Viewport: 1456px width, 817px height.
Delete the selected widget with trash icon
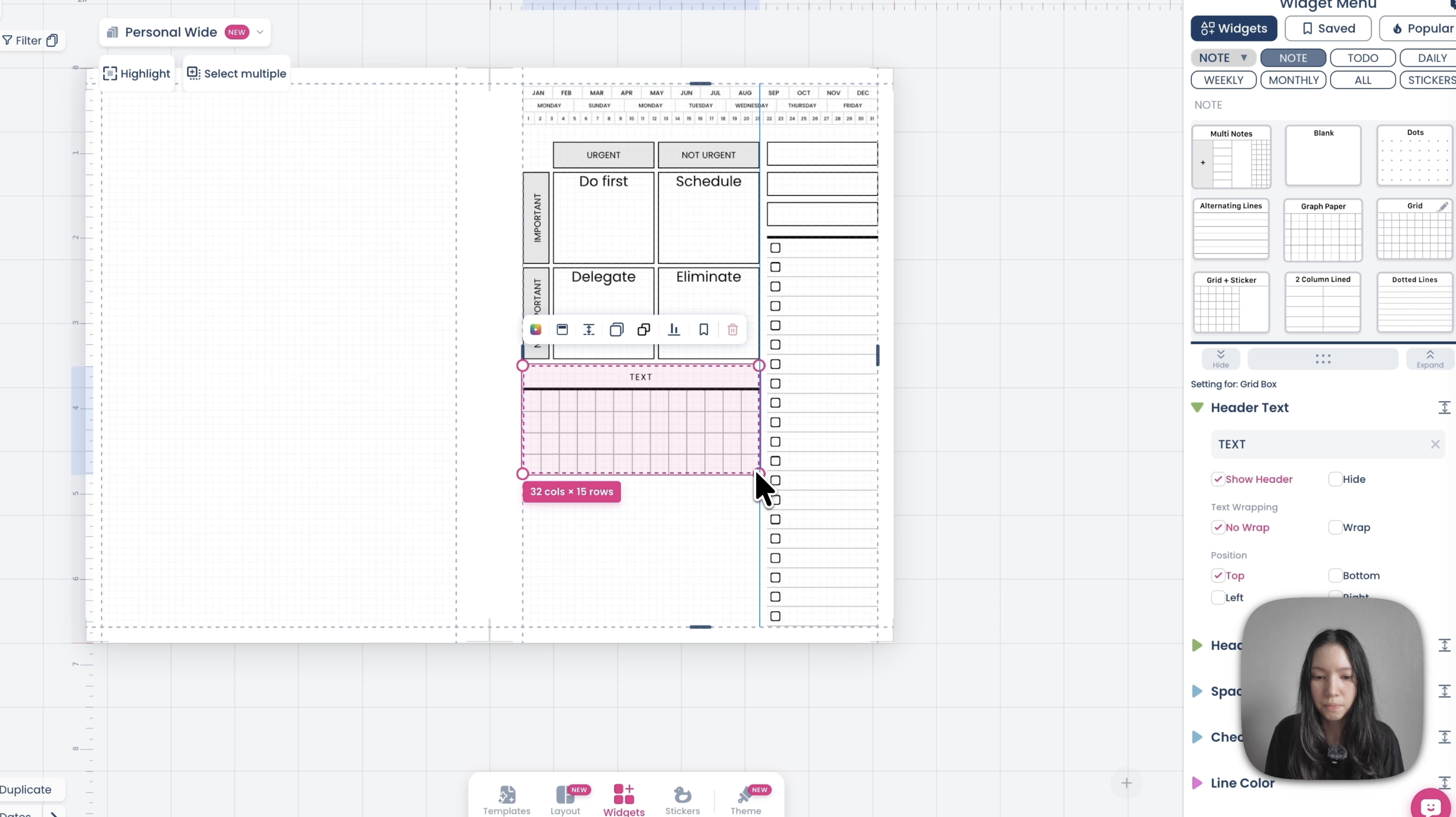point(732,329)
